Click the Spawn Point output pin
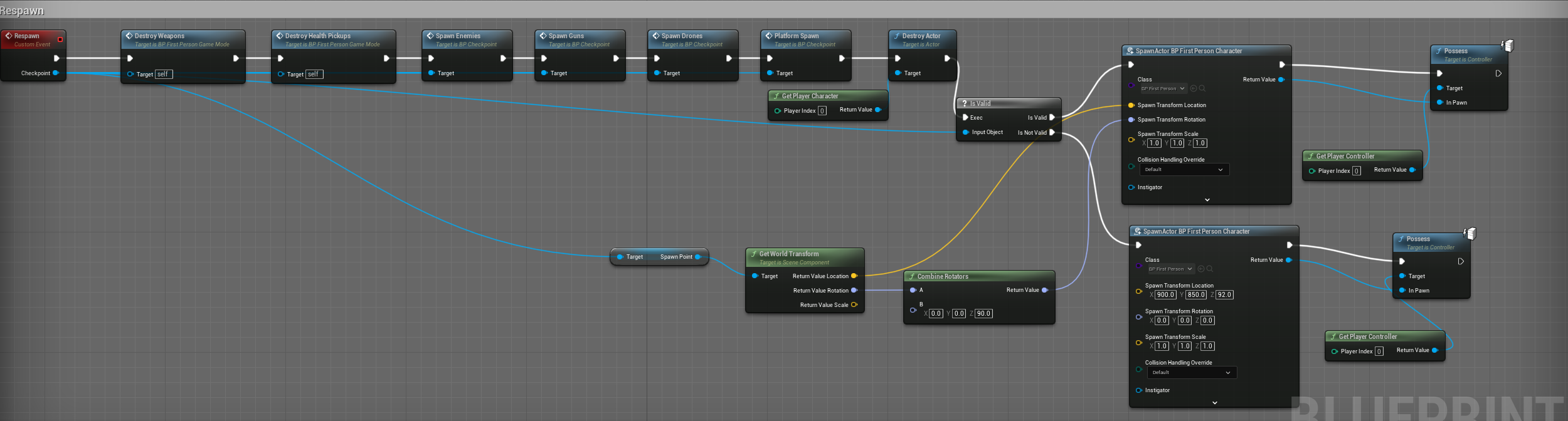This screenshot has height=421, width=1568. click(698, 257)
